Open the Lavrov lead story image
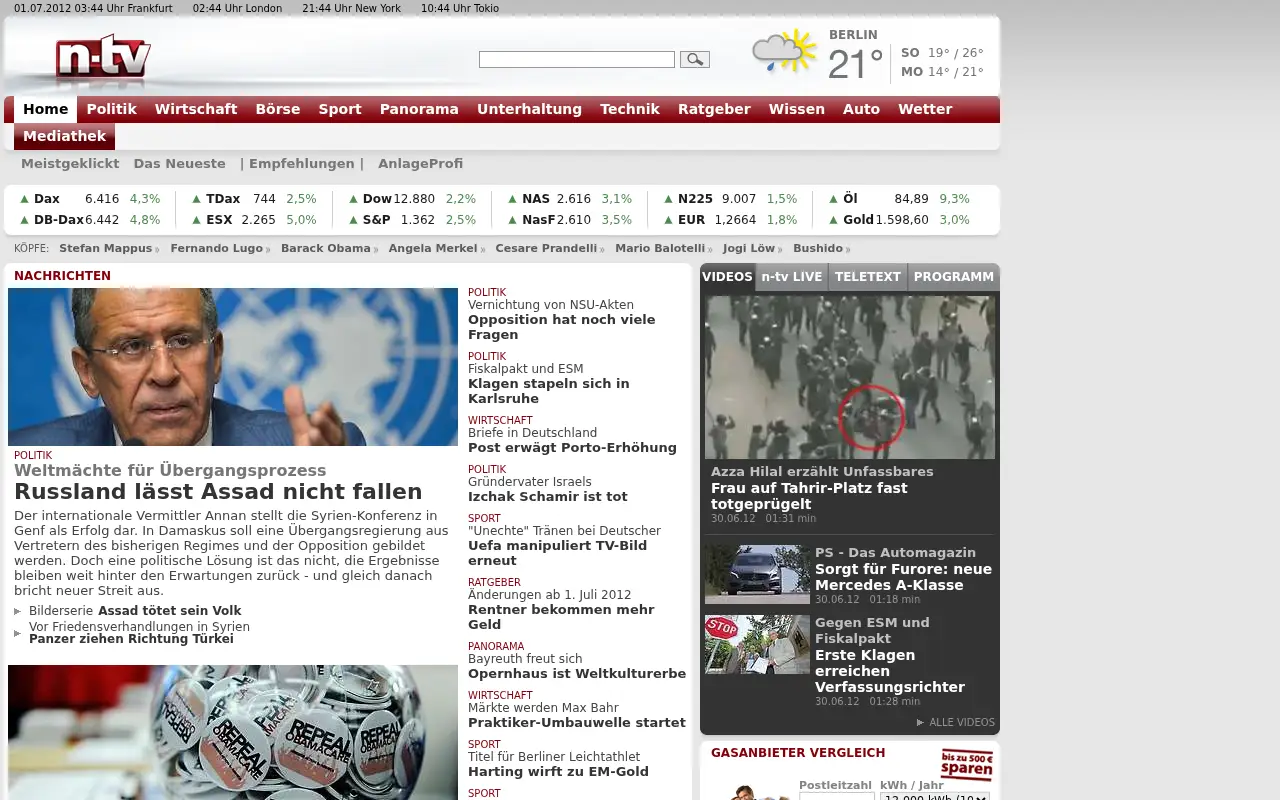Viewport: 1280px width, 800px height. (233, 367)
